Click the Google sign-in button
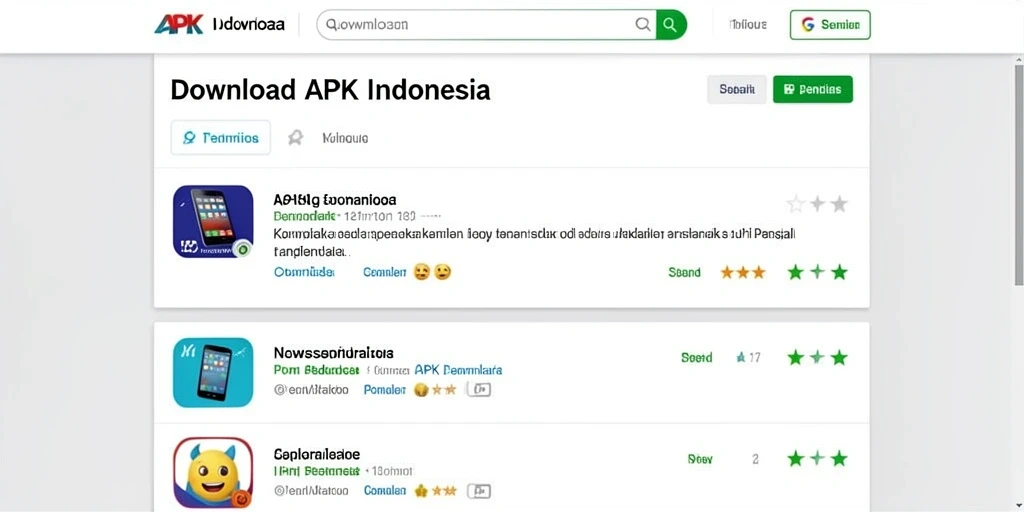 830,25
